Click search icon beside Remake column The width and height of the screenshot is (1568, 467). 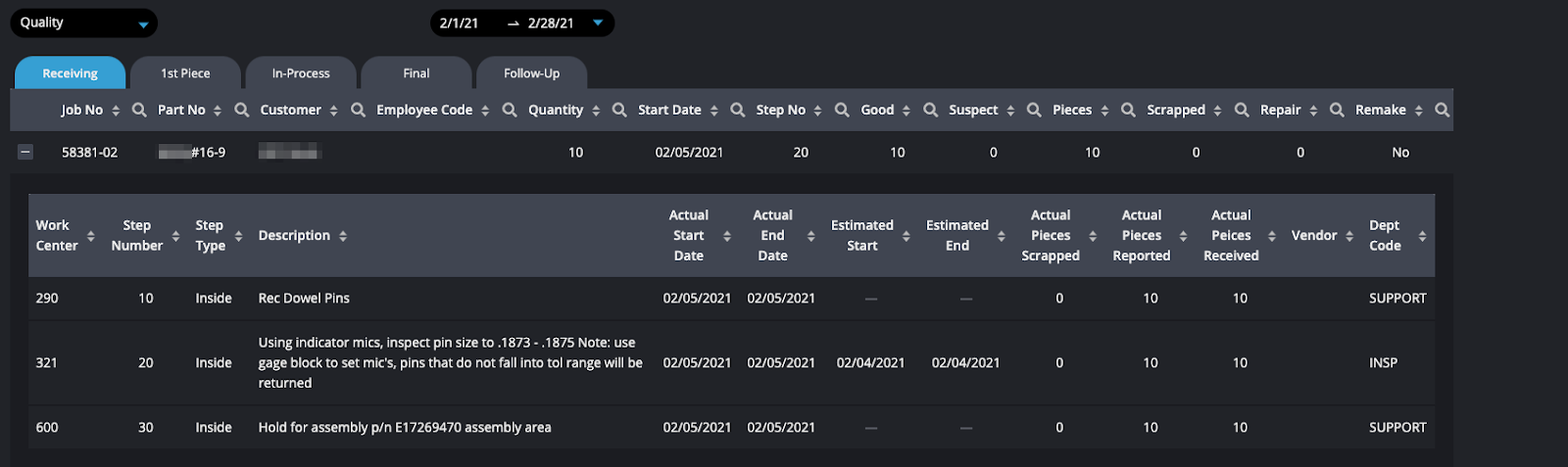click(1442, 110)
